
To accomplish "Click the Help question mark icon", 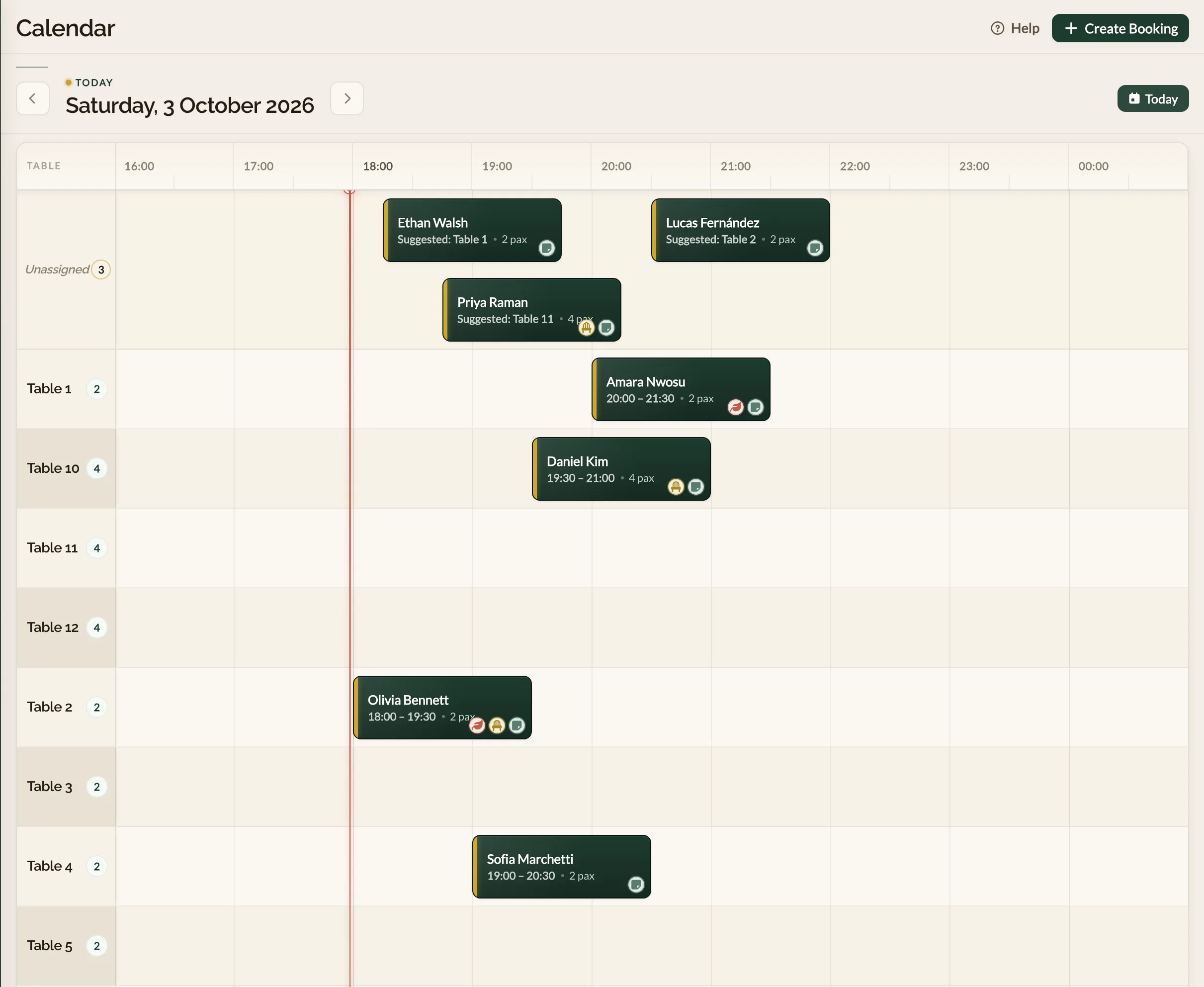I will coord(997,28).
